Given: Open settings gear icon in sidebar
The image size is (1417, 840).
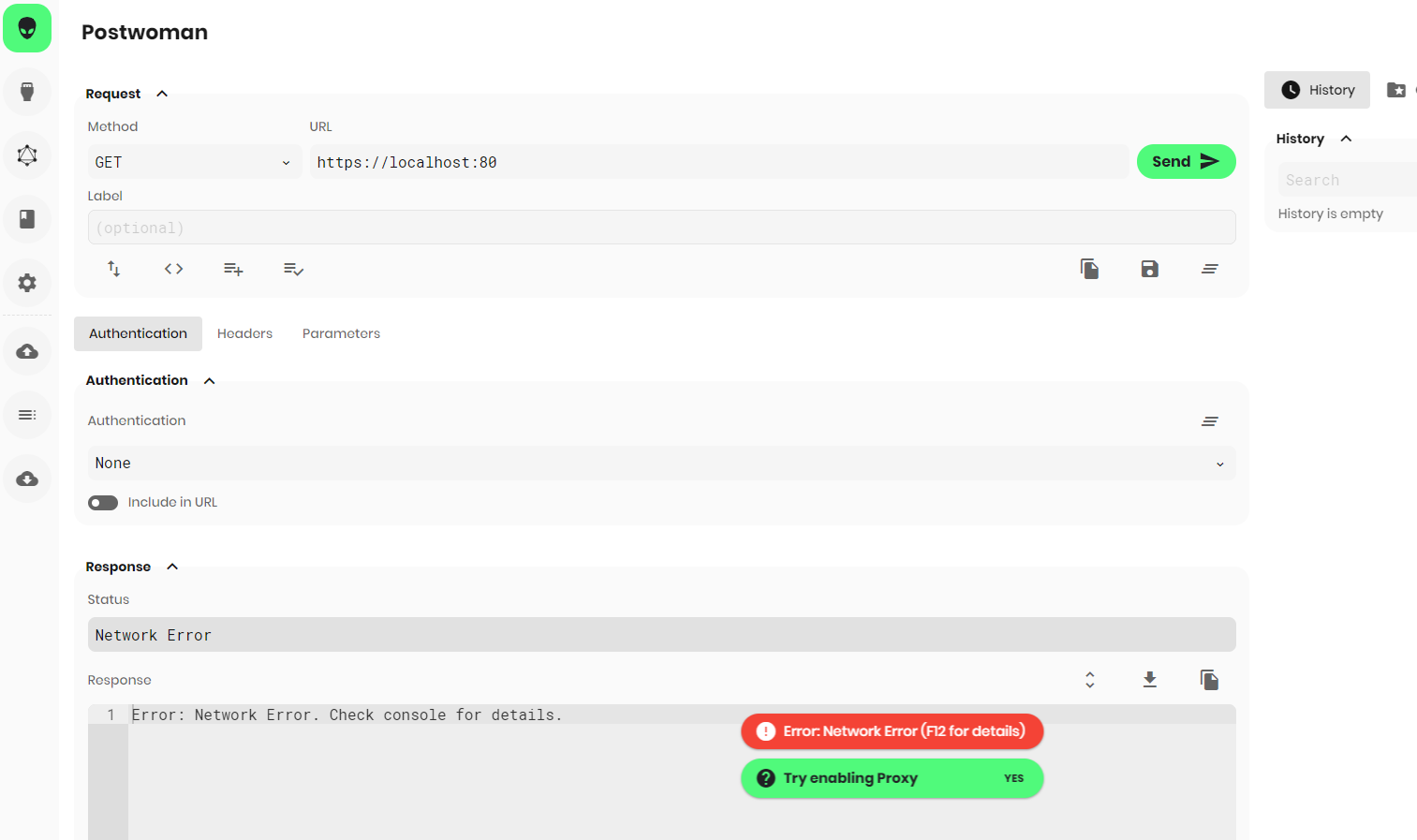Looking at the screenshot, I should pos(27,283).
